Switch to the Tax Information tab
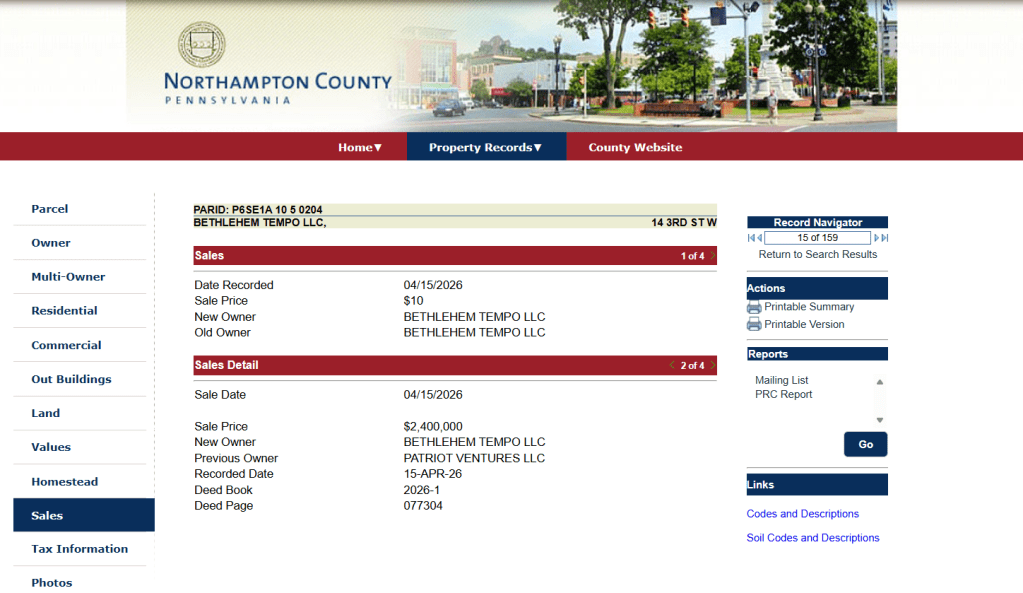Viewport: 1023px width, 593px height. (x=79, y=549)
